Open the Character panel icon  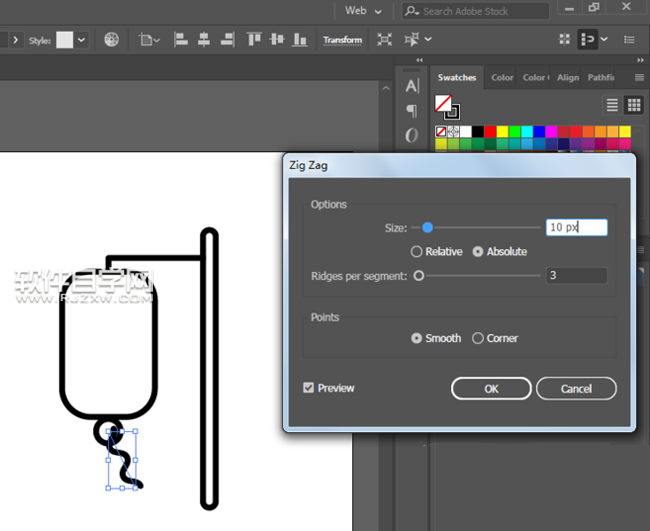click(x=412, y=86)
